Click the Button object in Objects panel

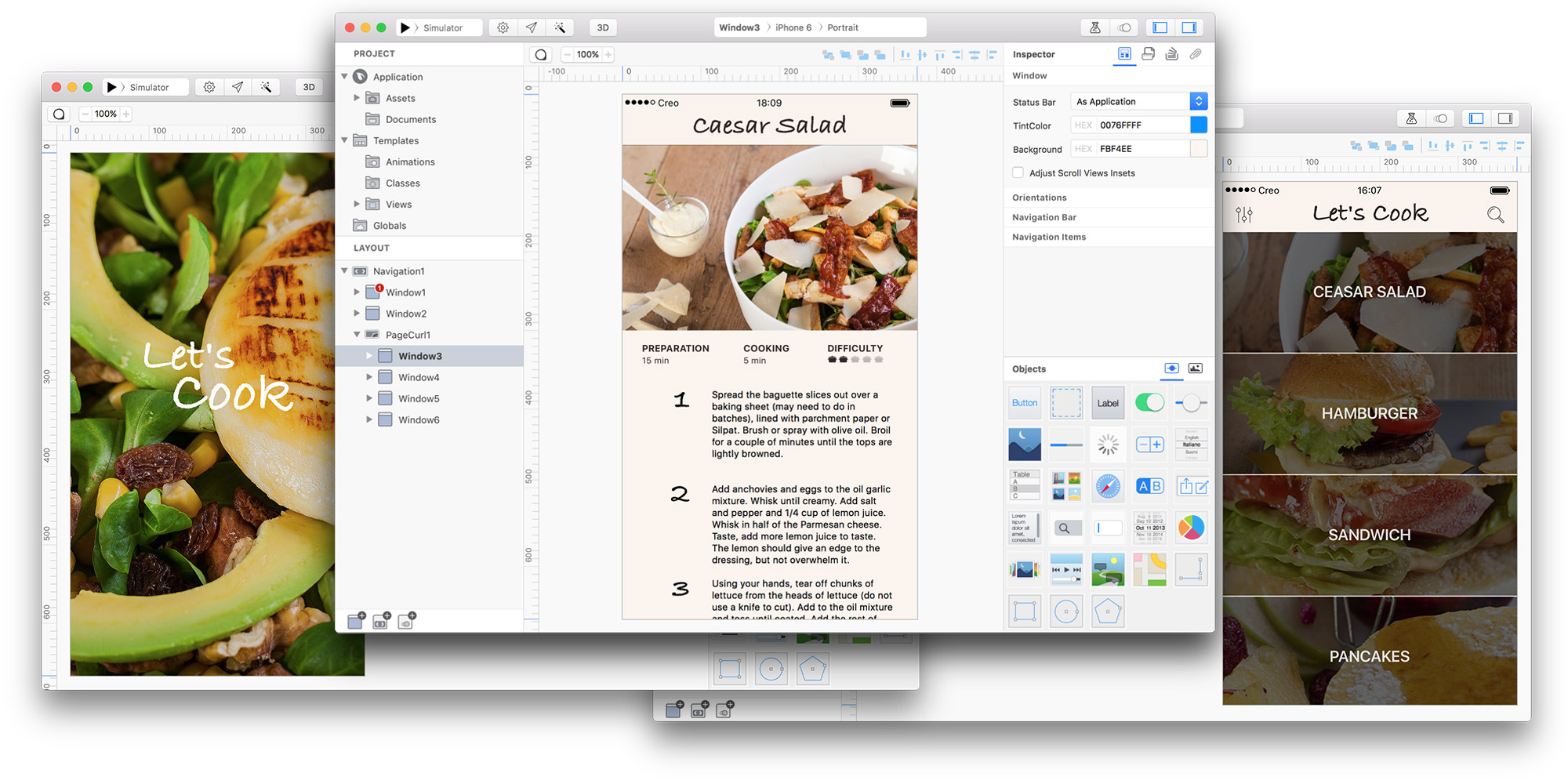click(1025, 403)
